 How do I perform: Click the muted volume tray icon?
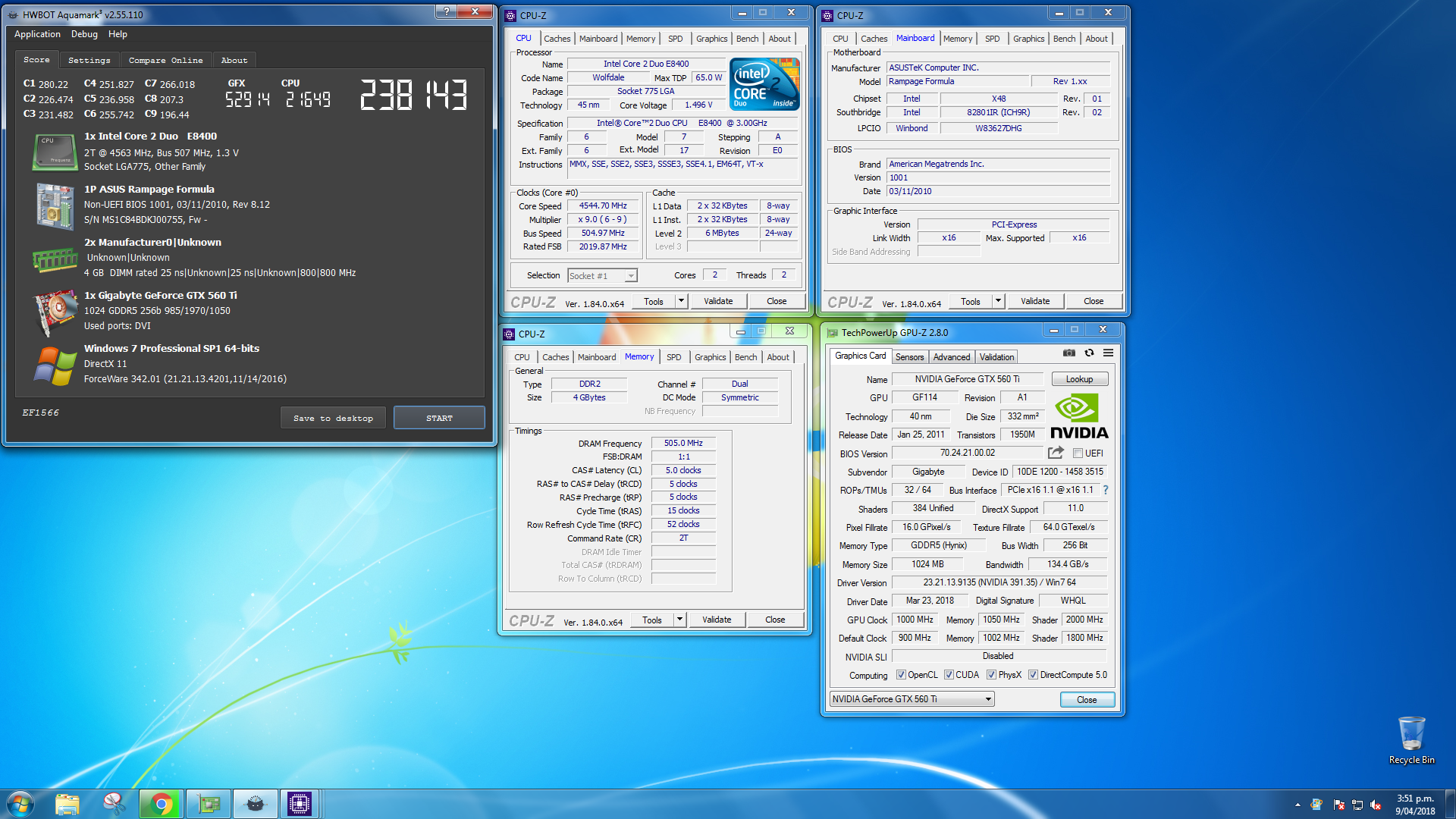[1376, 805]
